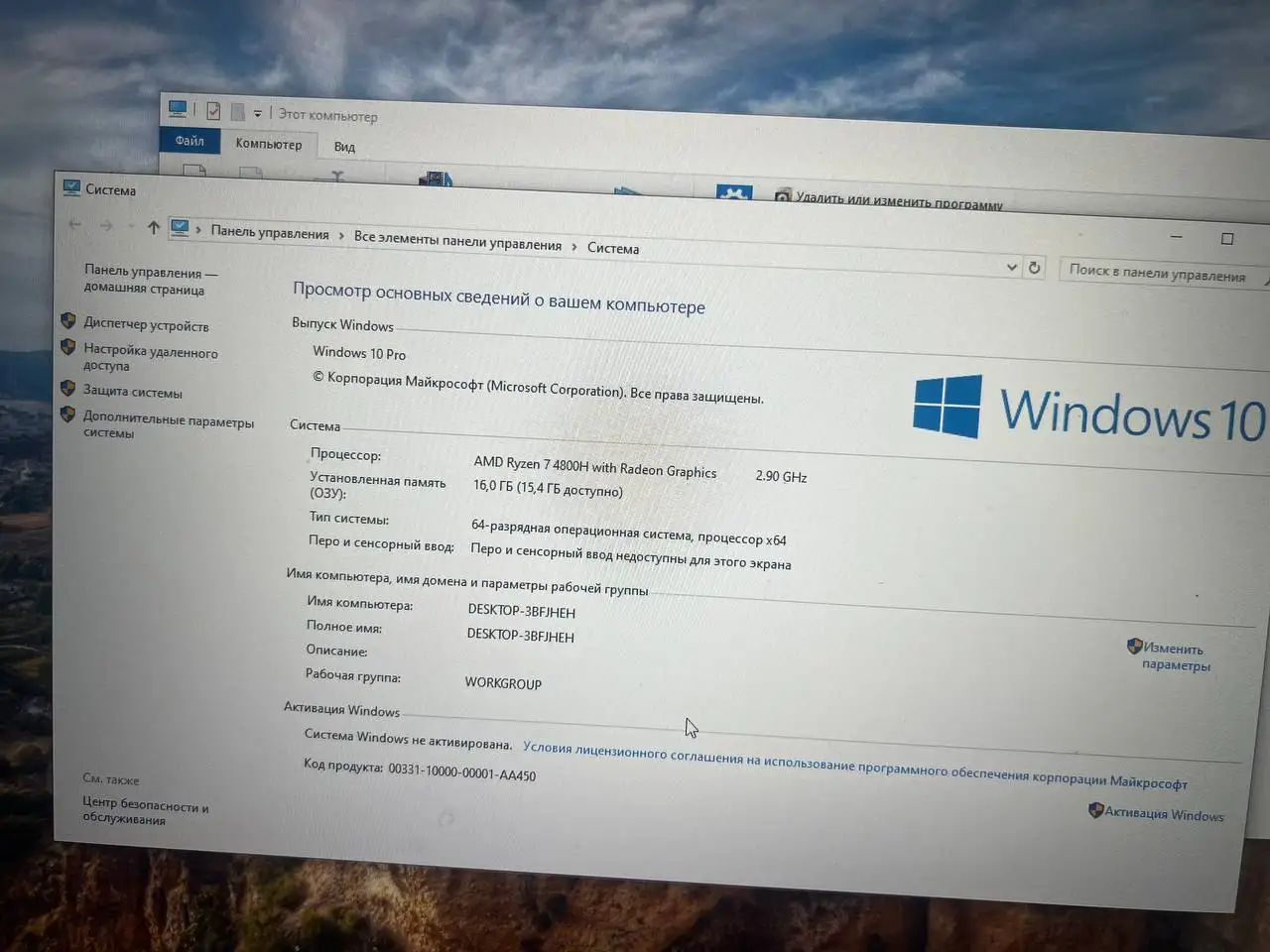Image resolution: width=1270 pixels, height=952 pixels.
Task: Expand the chevron before Панель управления breadcrumb
Action: (198, 230)
